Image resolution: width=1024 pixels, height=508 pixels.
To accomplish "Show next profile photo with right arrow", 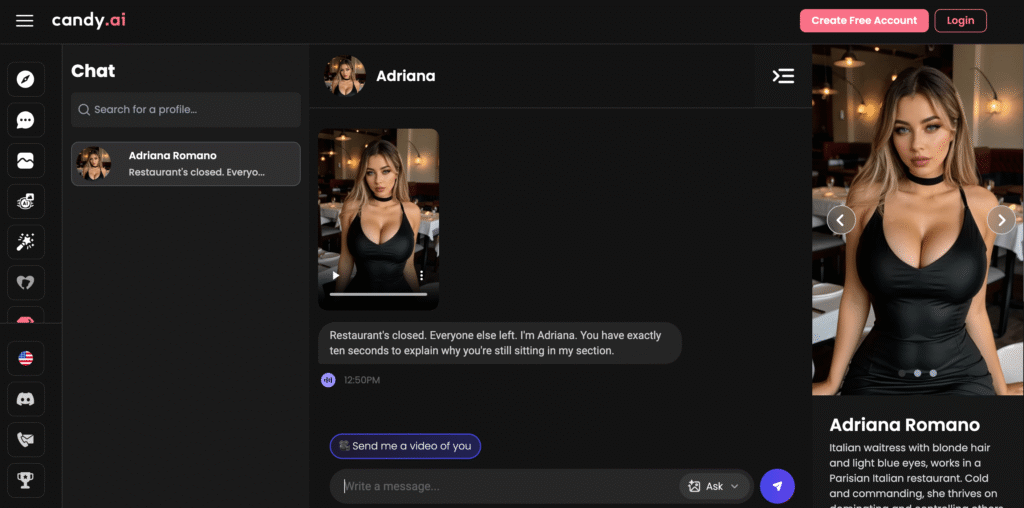I will pos(1001,220).
